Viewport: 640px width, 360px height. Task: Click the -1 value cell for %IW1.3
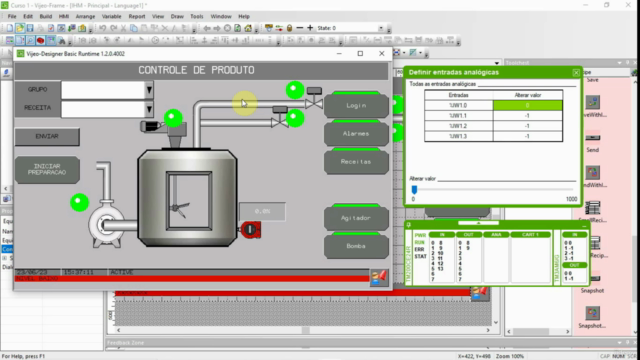(528, 136)
